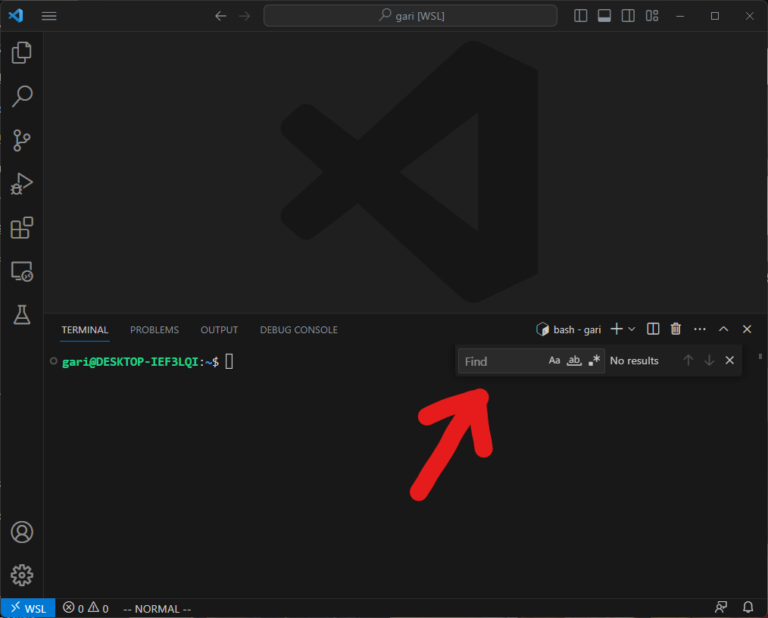This screenshot has width=768, height=618.
Task: Toggle Match Case in terminal find
Action: (x=554, y=361)
